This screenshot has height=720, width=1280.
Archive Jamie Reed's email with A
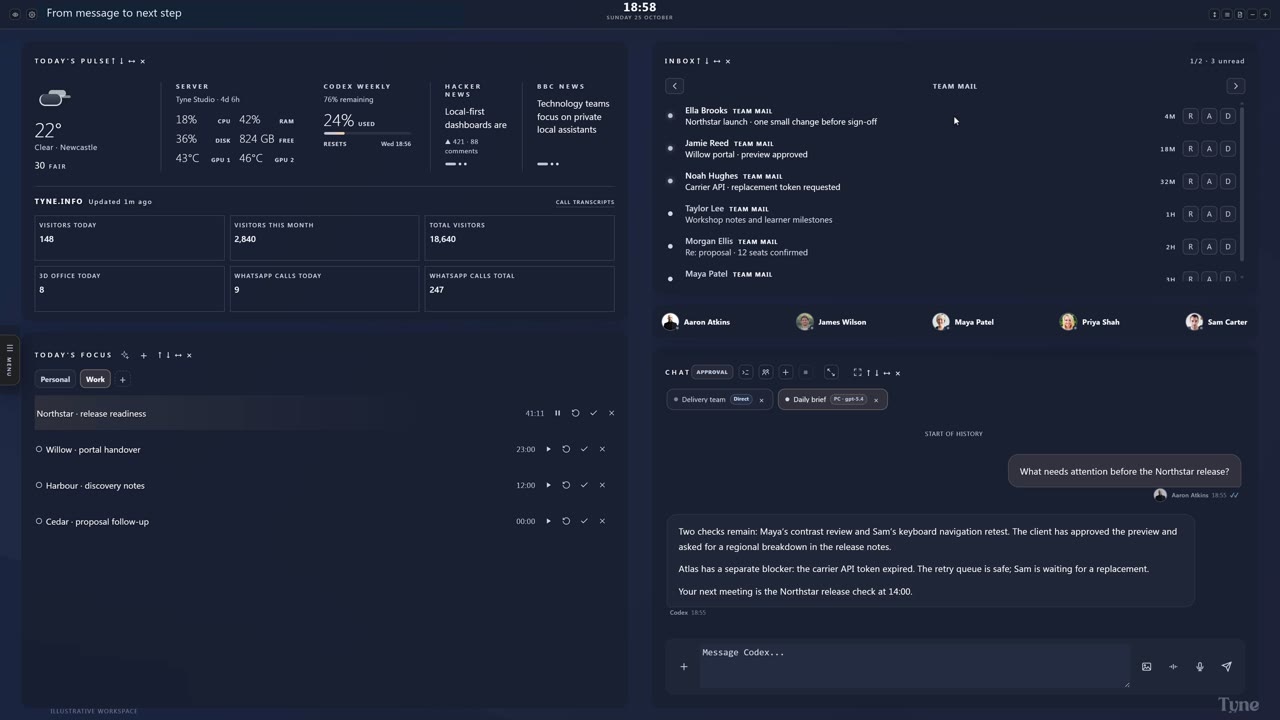pyautogui.click(x=1209, y=149)
